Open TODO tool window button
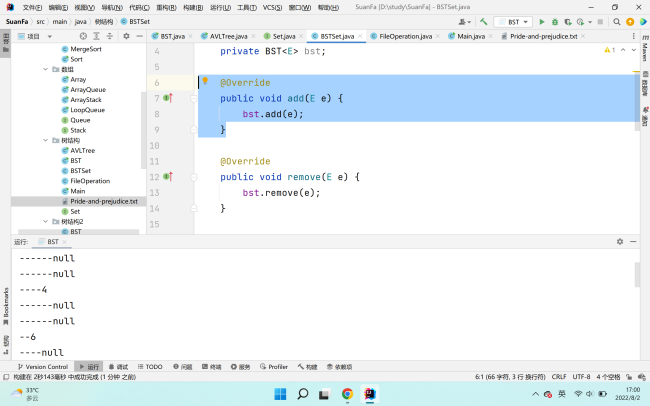650x406 pixels. click(150, 367)
